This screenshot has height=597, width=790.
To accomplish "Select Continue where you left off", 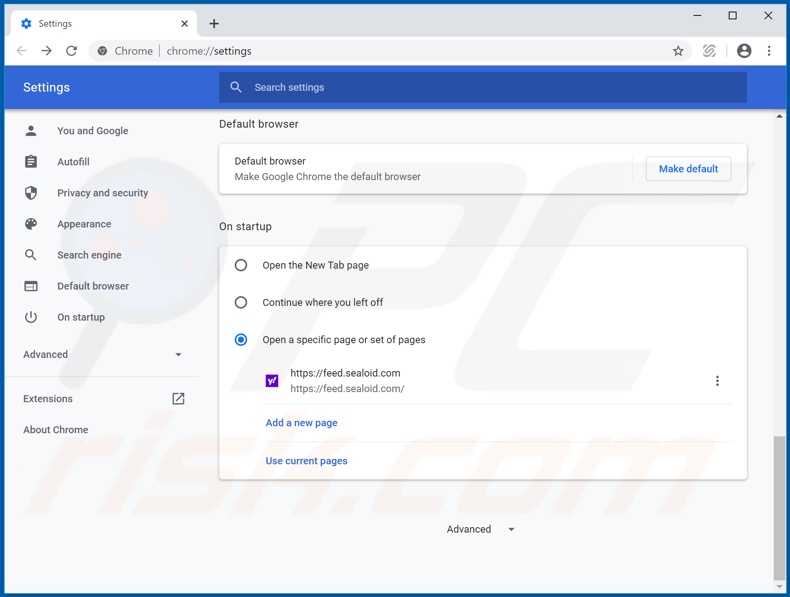I will pyautogui.click(x=241, y=302).
